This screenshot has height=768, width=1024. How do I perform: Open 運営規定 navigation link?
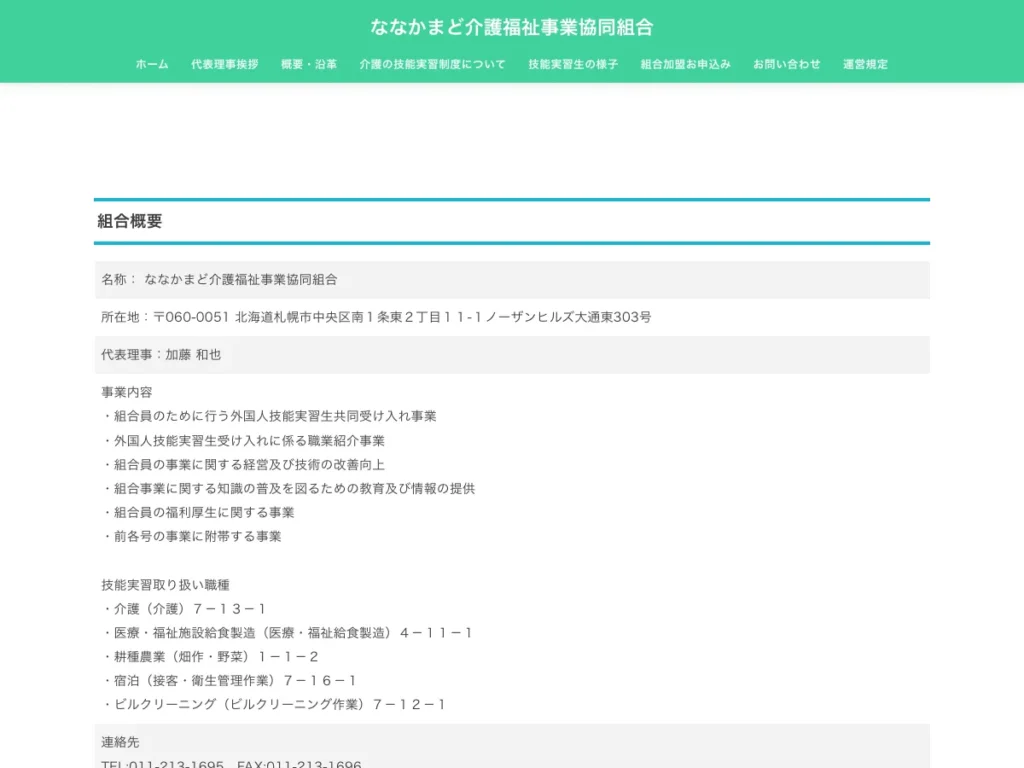[865, 64]
